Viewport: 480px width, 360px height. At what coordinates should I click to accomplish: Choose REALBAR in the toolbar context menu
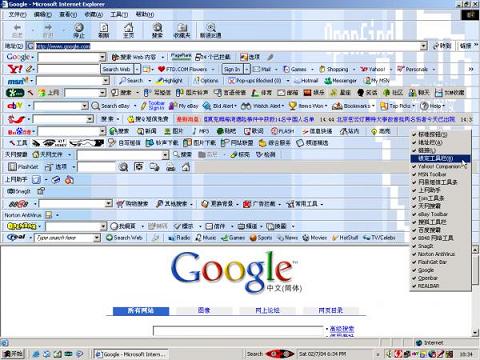pyautogui.click(x=428, y=286)
